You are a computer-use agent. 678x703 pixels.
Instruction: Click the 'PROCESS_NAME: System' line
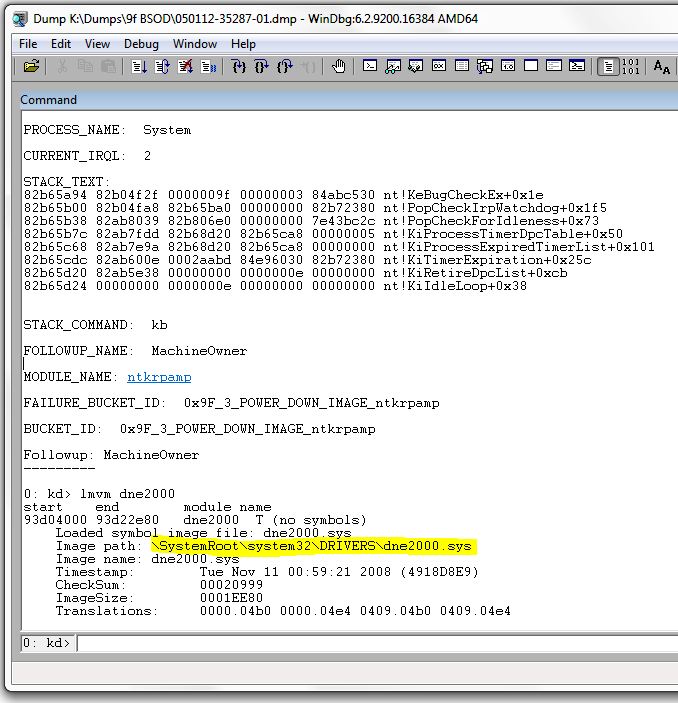[x=107, y=130]
